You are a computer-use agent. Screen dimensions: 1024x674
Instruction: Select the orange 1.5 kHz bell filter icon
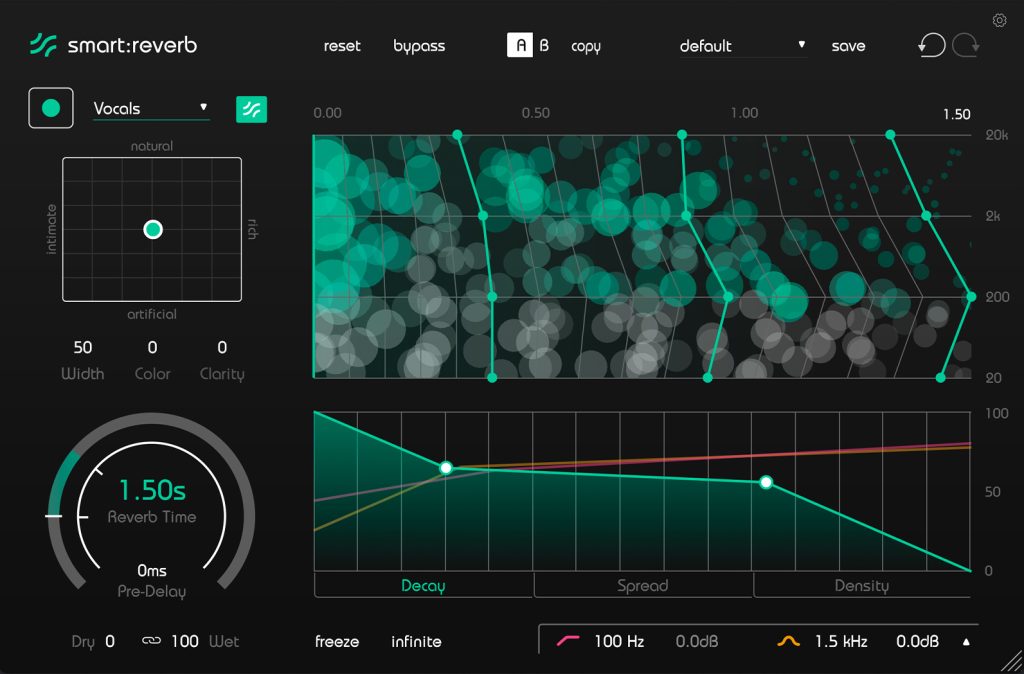786,641
